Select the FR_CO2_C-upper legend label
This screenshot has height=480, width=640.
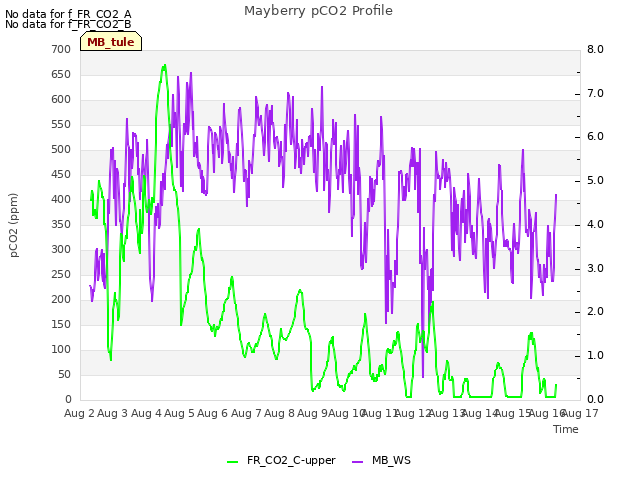[x=291, y=460]
